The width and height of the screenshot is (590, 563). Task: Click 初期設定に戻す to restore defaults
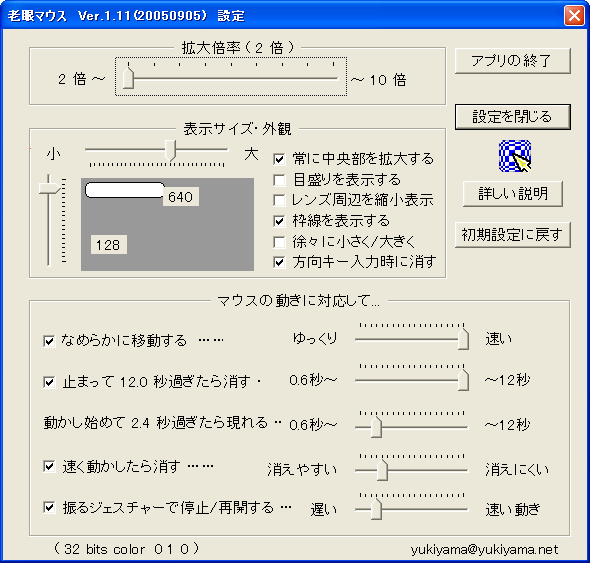tap(512, 235)
